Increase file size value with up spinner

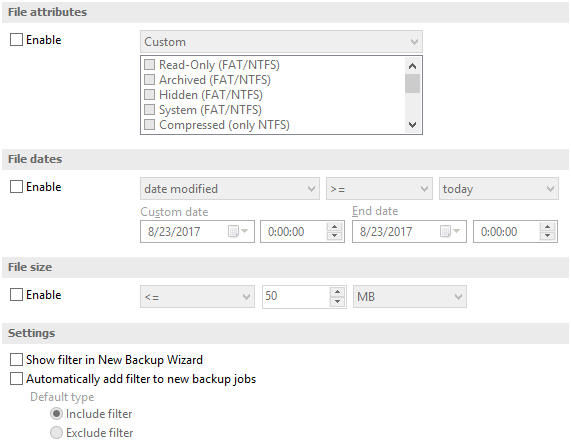[337, 292]
